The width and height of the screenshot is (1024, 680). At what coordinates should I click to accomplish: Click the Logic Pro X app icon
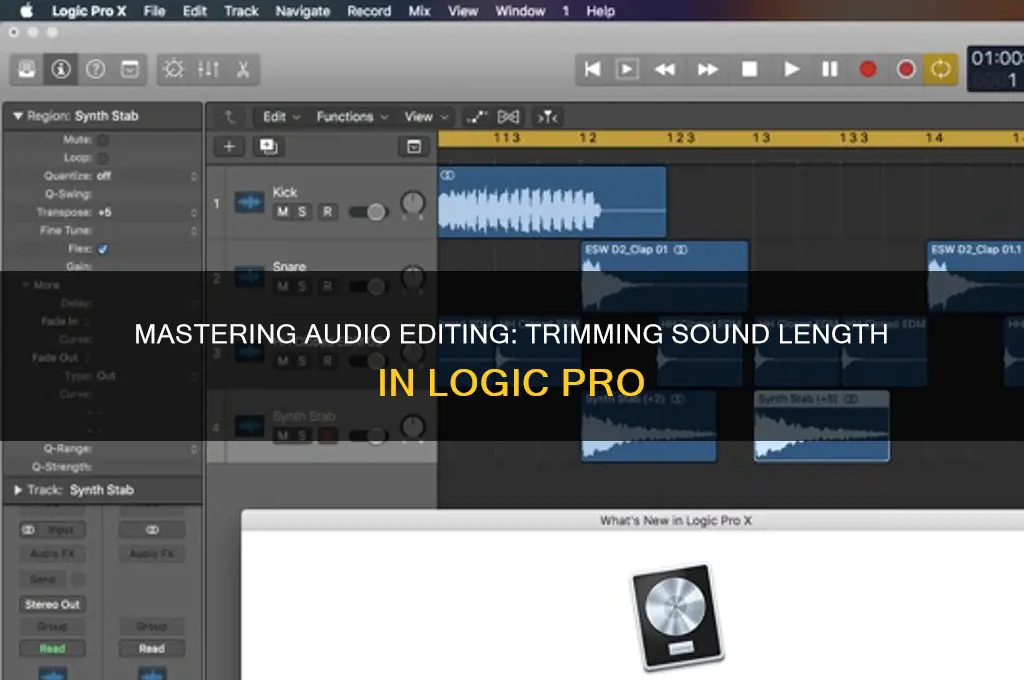(x=678, y=617)
